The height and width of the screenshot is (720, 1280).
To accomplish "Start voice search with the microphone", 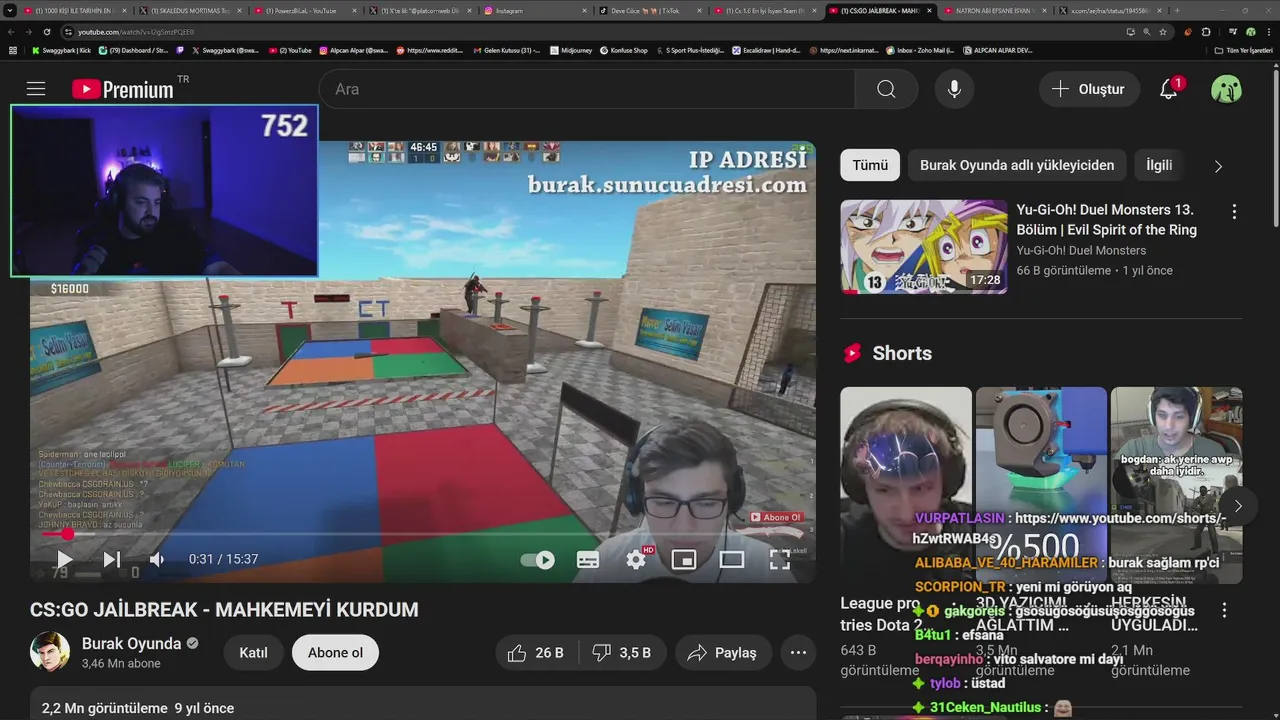I will [954, 89].
